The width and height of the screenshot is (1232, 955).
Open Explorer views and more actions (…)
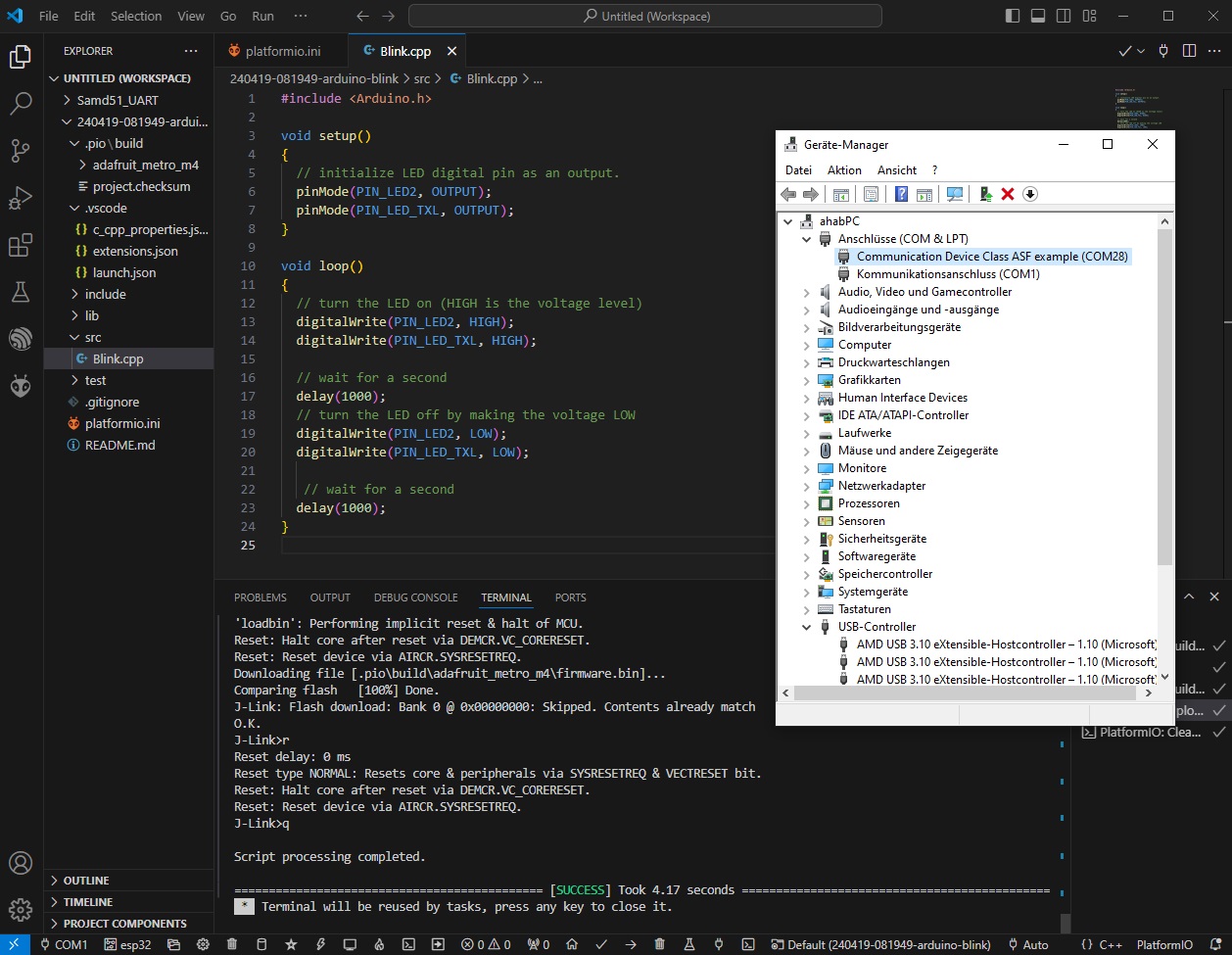tap(190, 51)
